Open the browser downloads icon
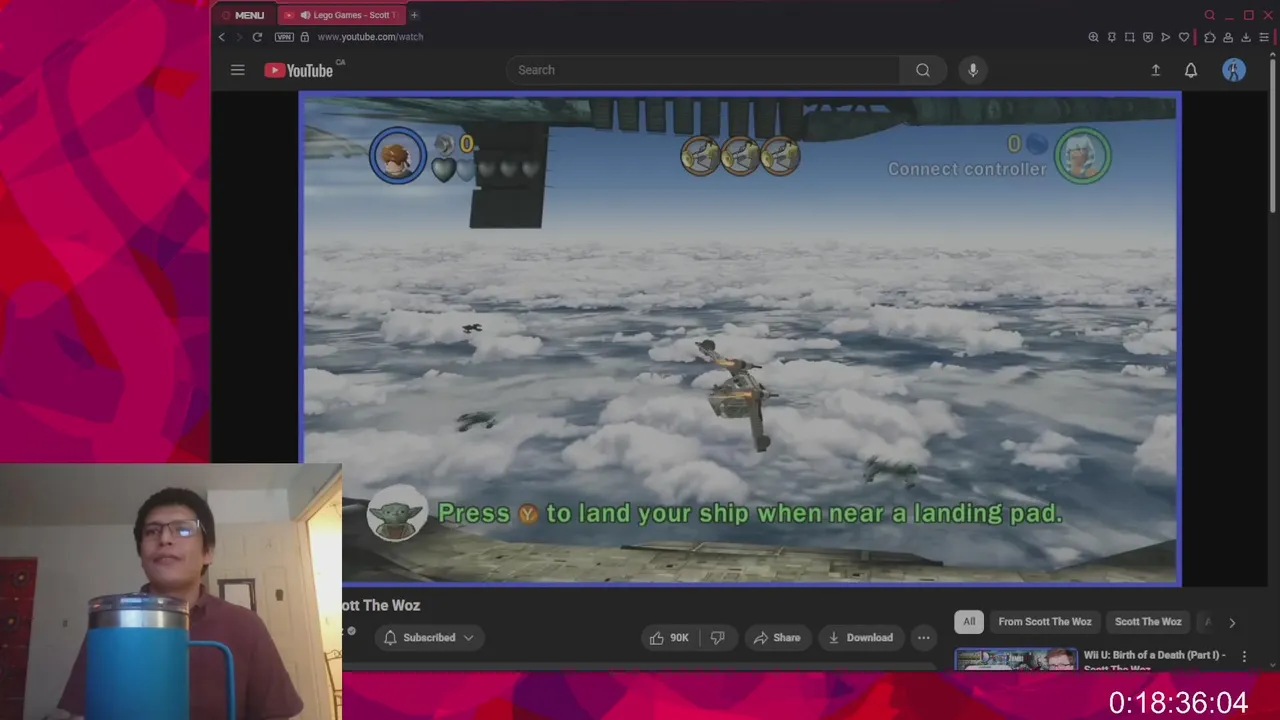 point(1246,37)
